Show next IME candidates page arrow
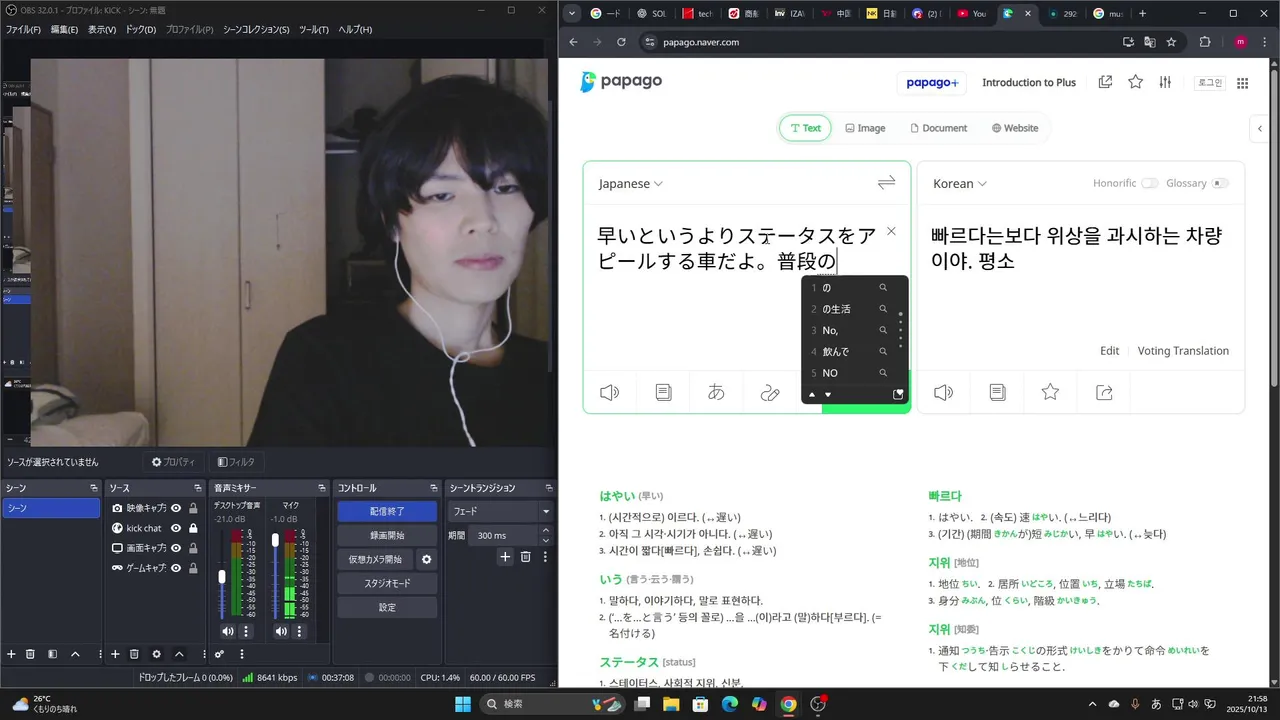This screenshot has height=720, width=1280. [x=828, y=395]
